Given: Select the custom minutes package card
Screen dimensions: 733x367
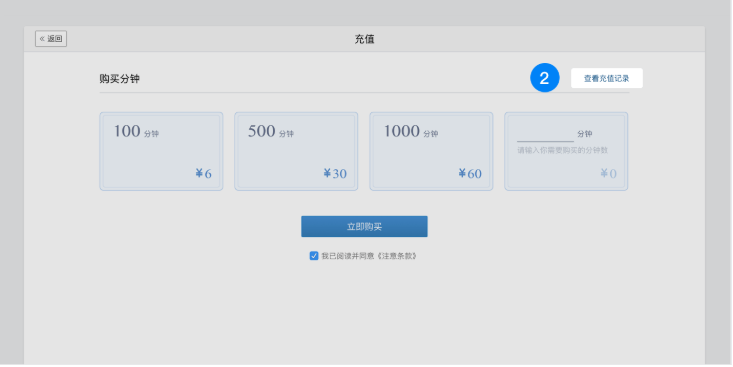Looking at the screenshot, I should pos(566,151).
